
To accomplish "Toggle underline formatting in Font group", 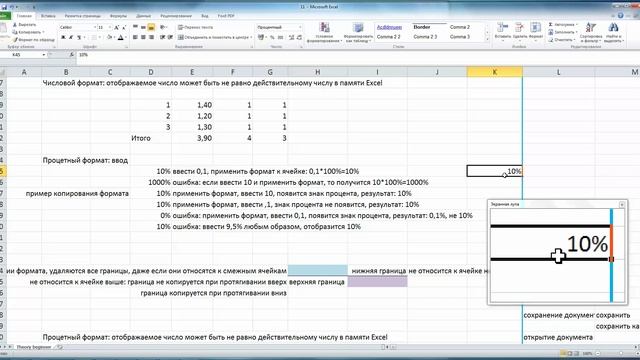I will [79, 38].
